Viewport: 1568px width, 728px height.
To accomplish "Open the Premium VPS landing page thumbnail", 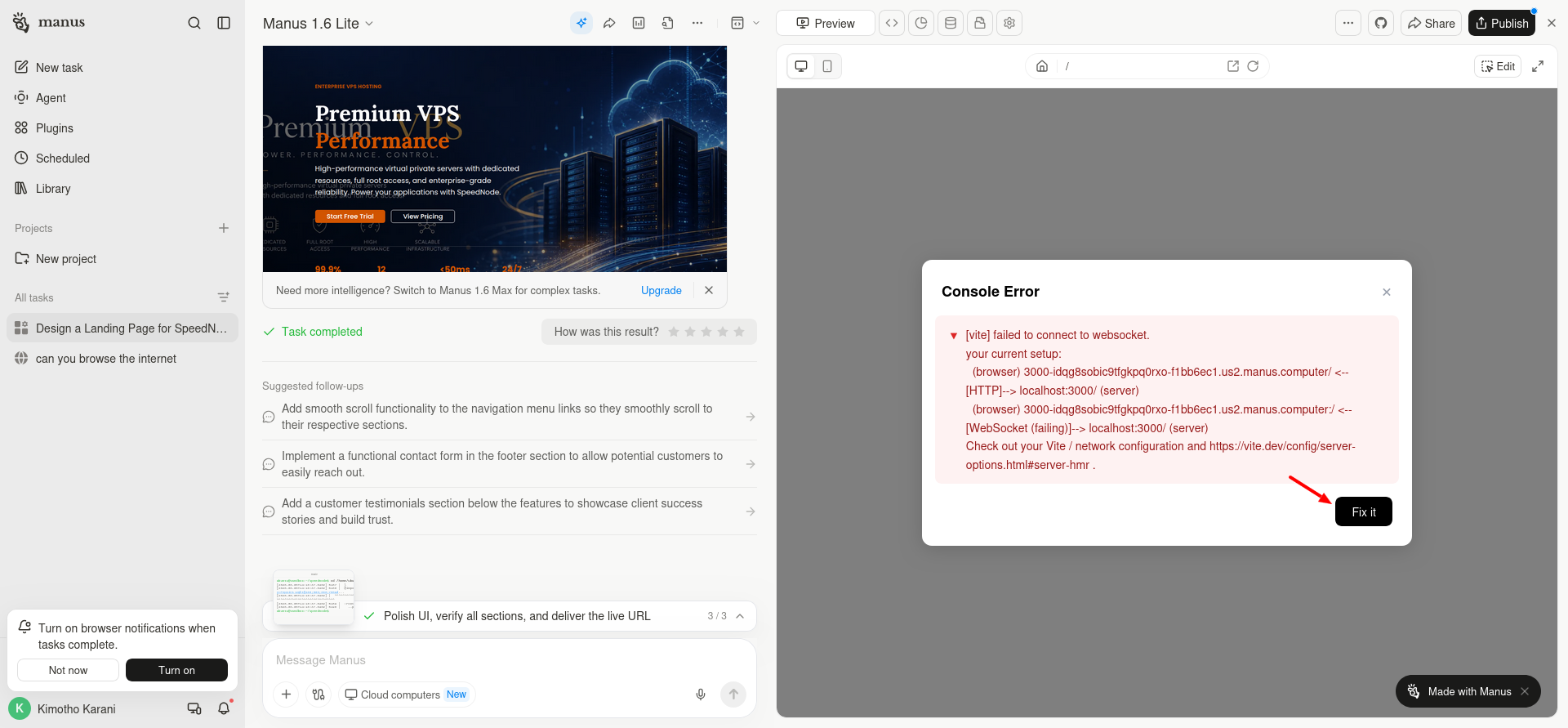I will pyautogui.click(x=495, y=159).
